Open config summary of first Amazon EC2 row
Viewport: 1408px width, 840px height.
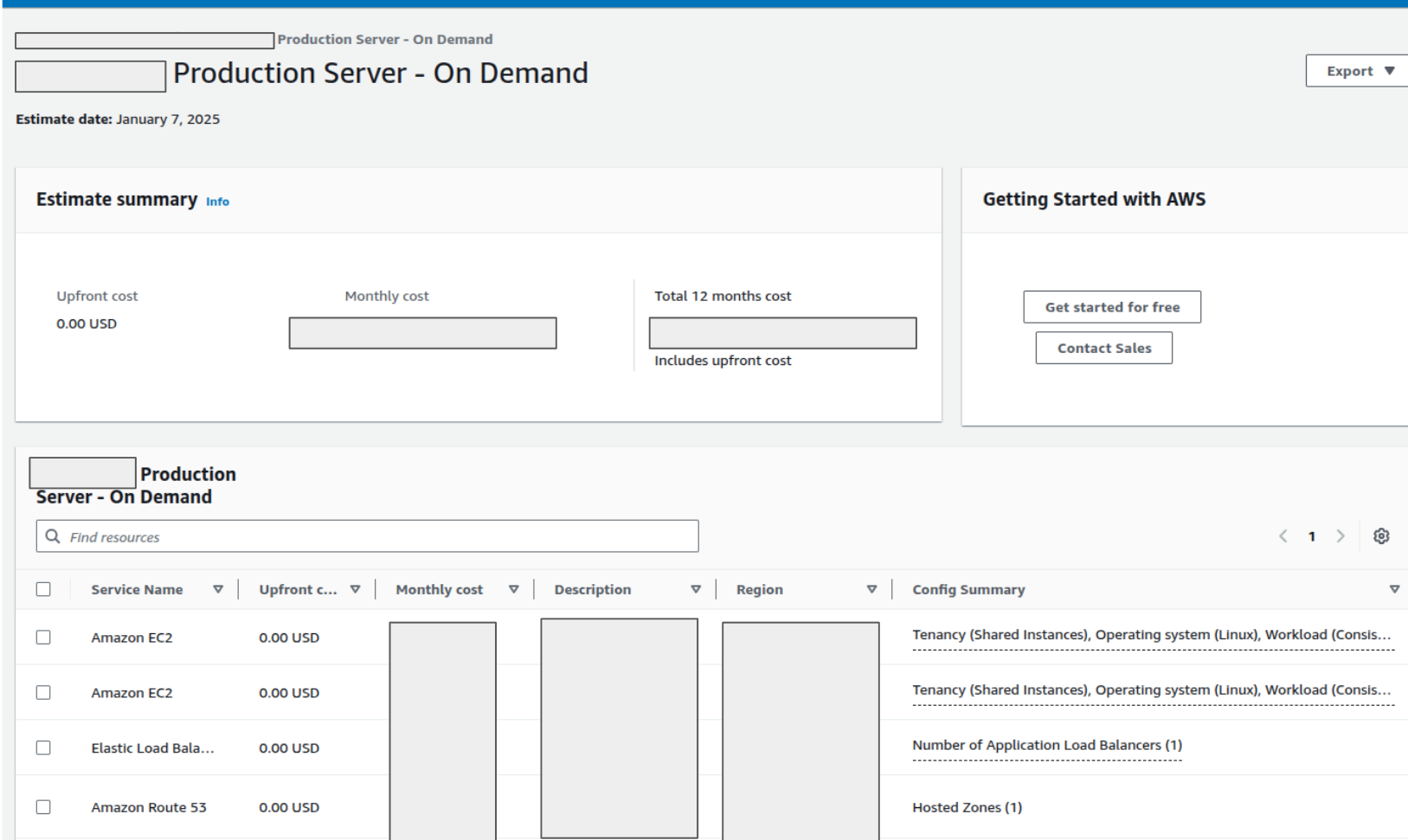[1152, 635]
